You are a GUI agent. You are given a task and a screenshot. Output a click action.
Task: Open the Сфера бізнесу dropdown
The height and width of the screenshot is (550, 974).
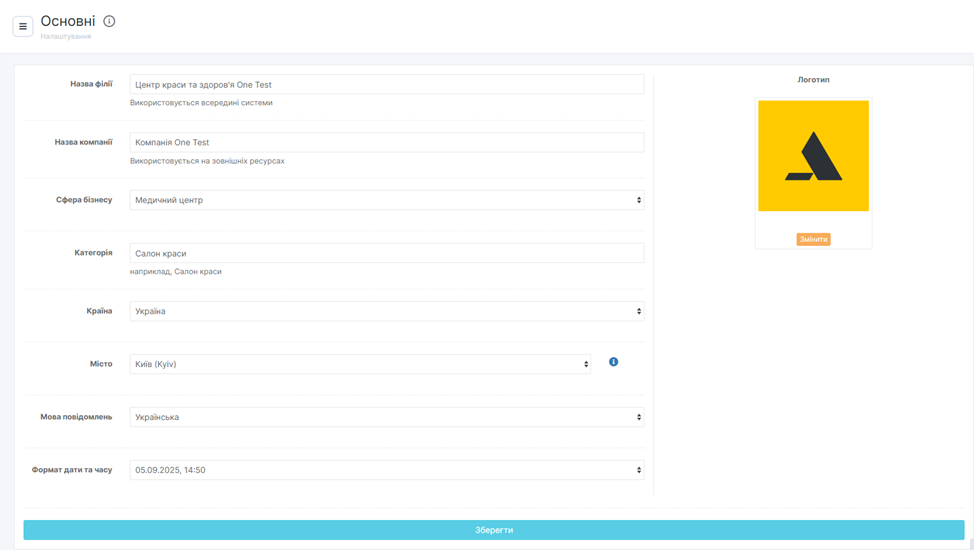point(386,200)
